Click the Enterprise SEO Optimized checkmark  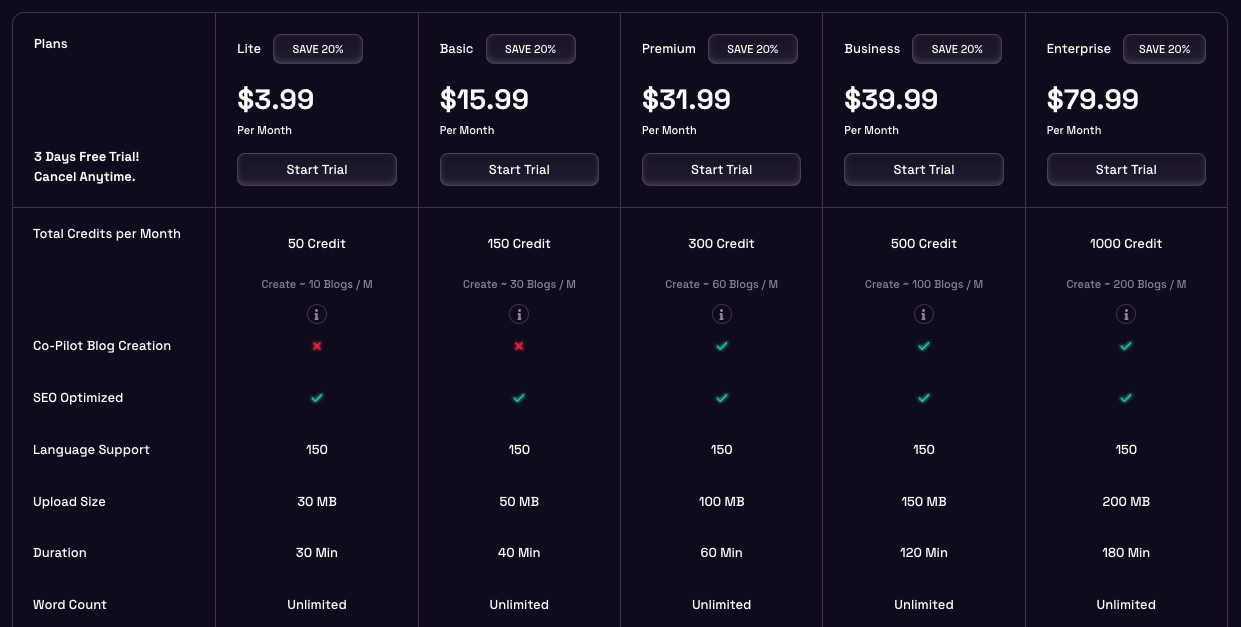(x=1126, y=398)
